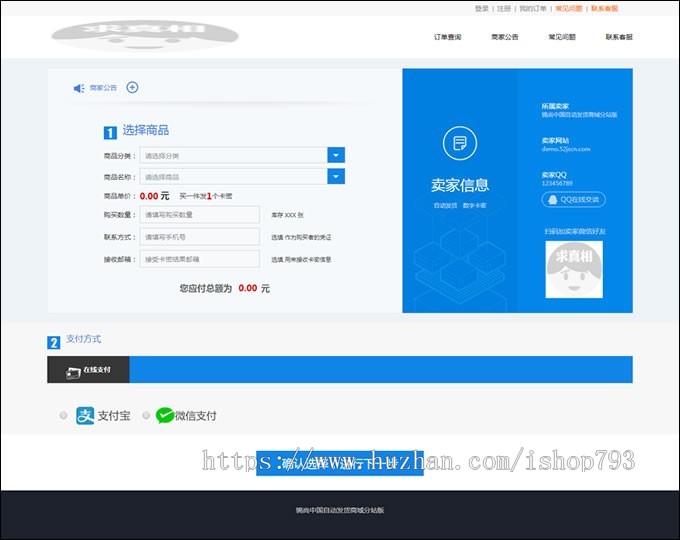The image size is (680, 540).
Task: Click the blue confirm and next step button
Action: coord(340,463)
